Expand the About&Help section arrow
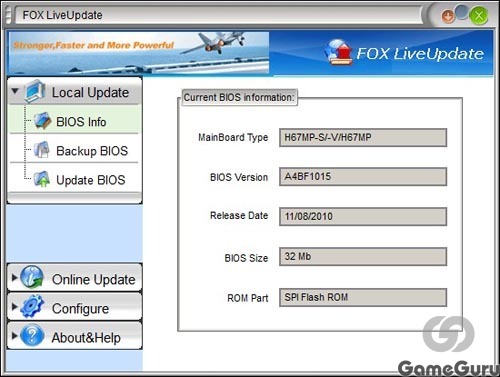 click(x=14, y=335)
